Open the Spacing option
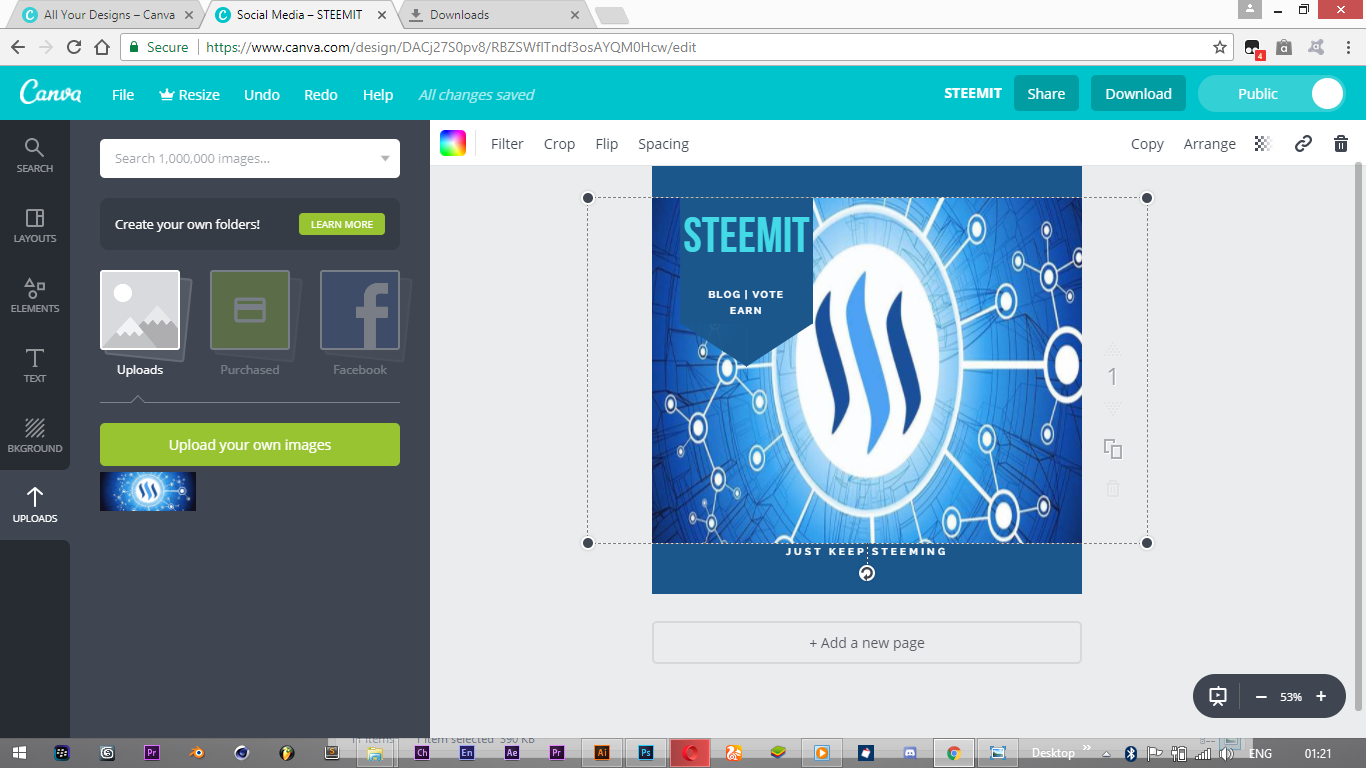Viewport: 1366px width, 768px height. click(x=664, y=144)
